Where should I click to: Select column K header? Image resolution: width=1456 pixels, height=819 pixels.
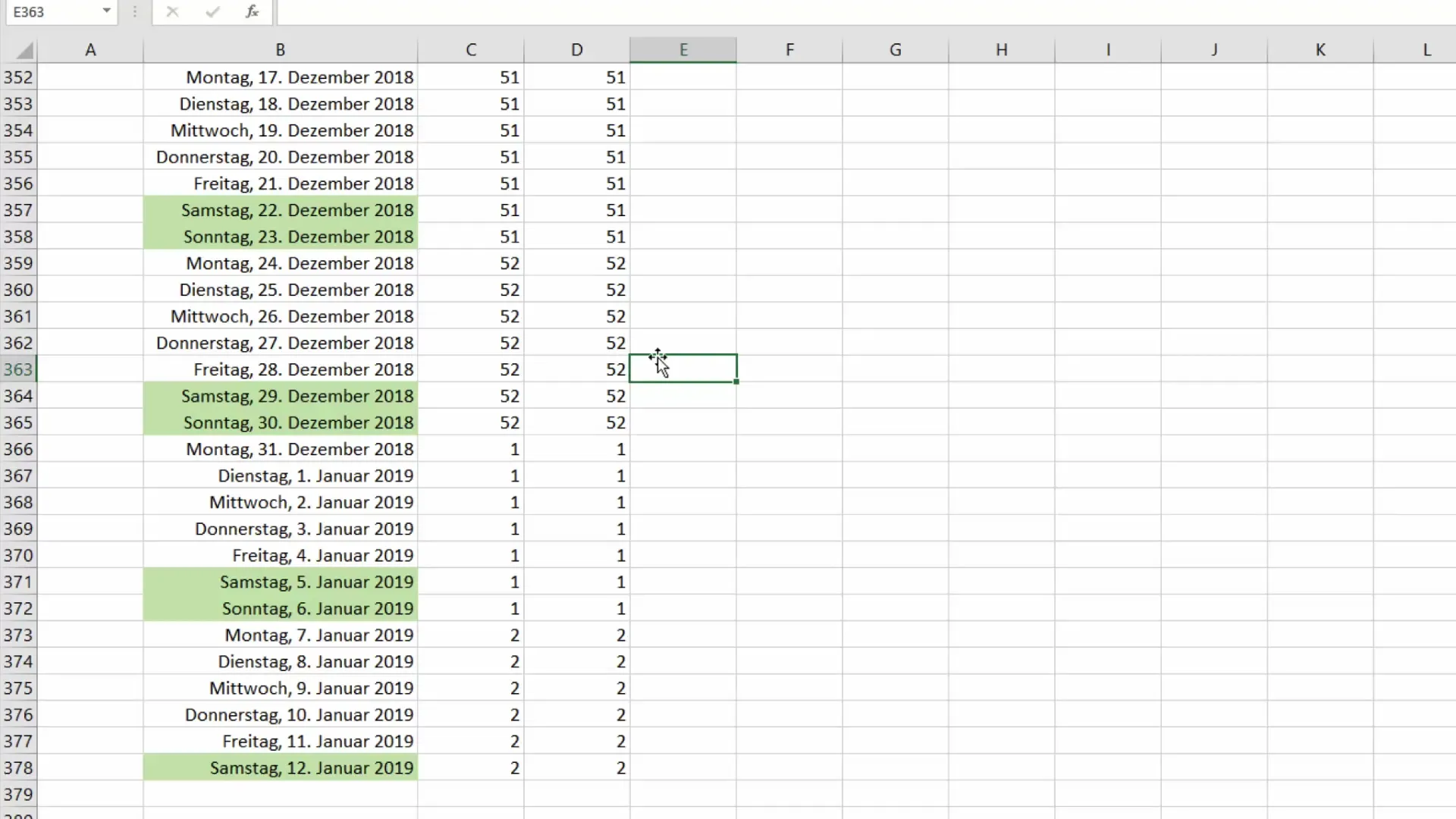pyautogui.click(x=1320, y=50)
